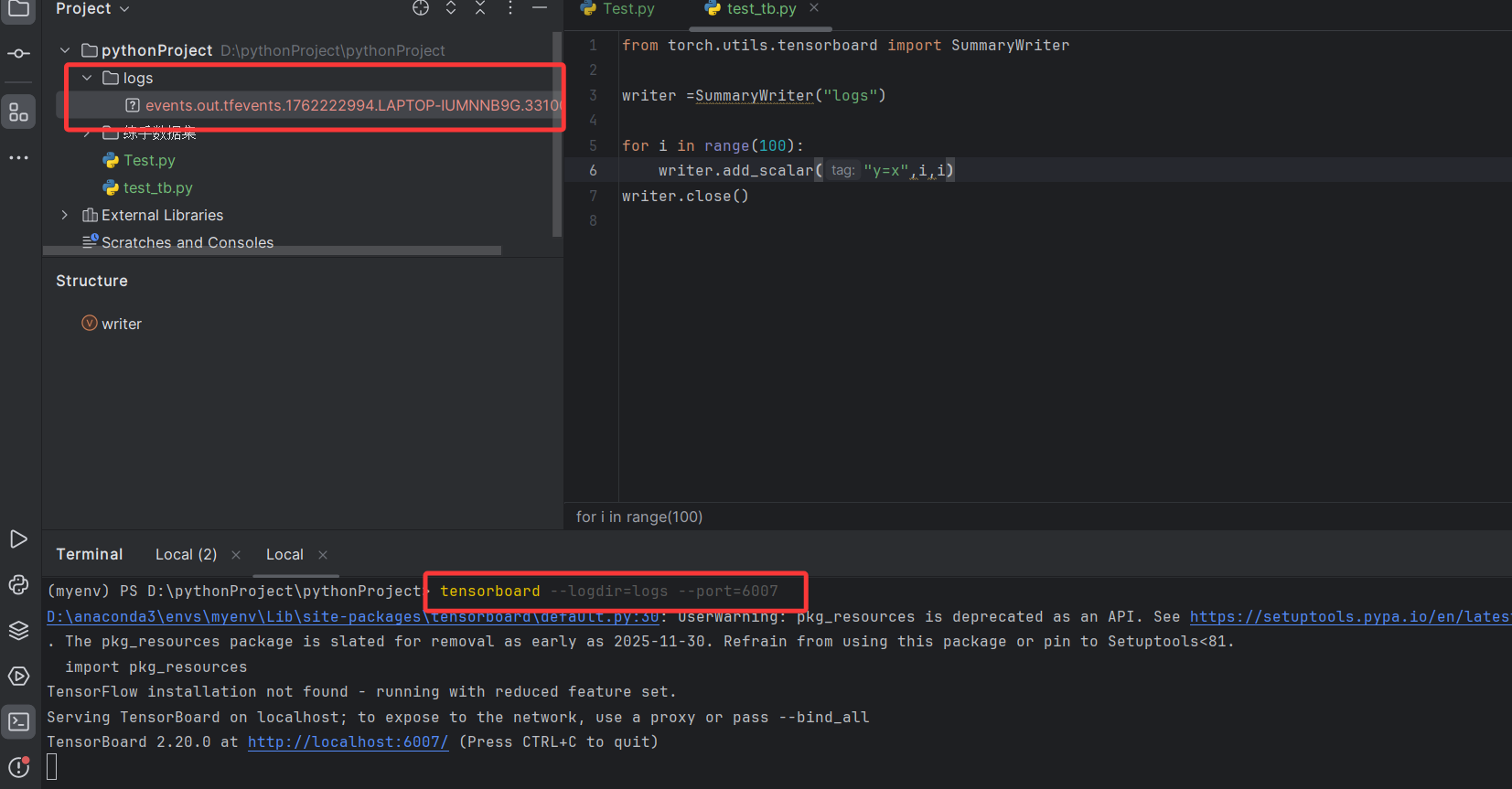
Task: Open the Commit tool window icon
Action: pyautogui.click(x=18, y=54)
